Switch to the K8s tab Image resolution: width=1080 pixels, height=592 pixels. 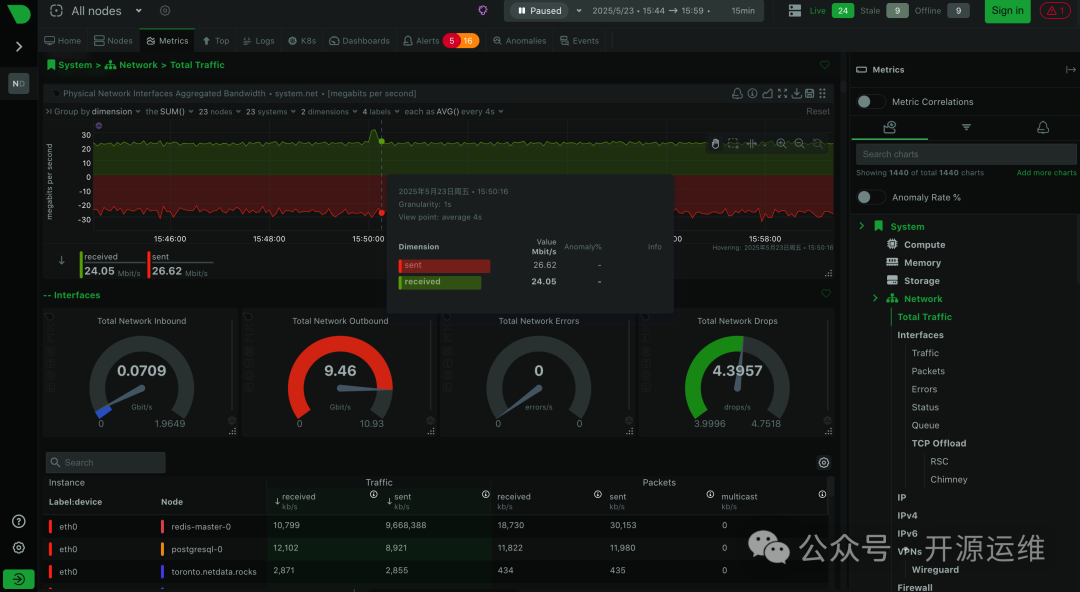pyautogui.click(x=302, y=41)
